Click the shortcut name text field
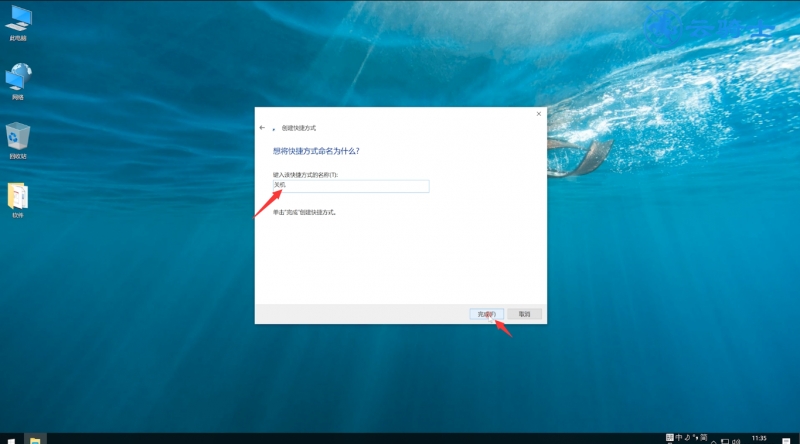800x444 pixels. point(351,186)
